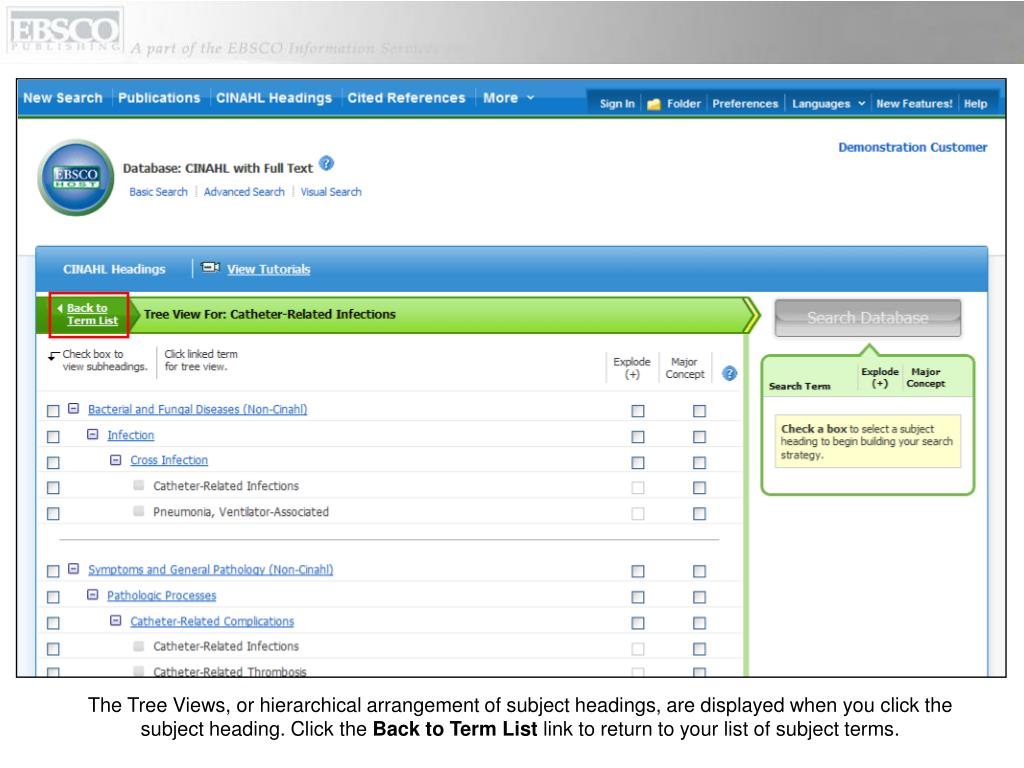This screenshot has width=1024, height=768.
Task: Click Demonstration Customer text
Action: [x=912, y=148]
